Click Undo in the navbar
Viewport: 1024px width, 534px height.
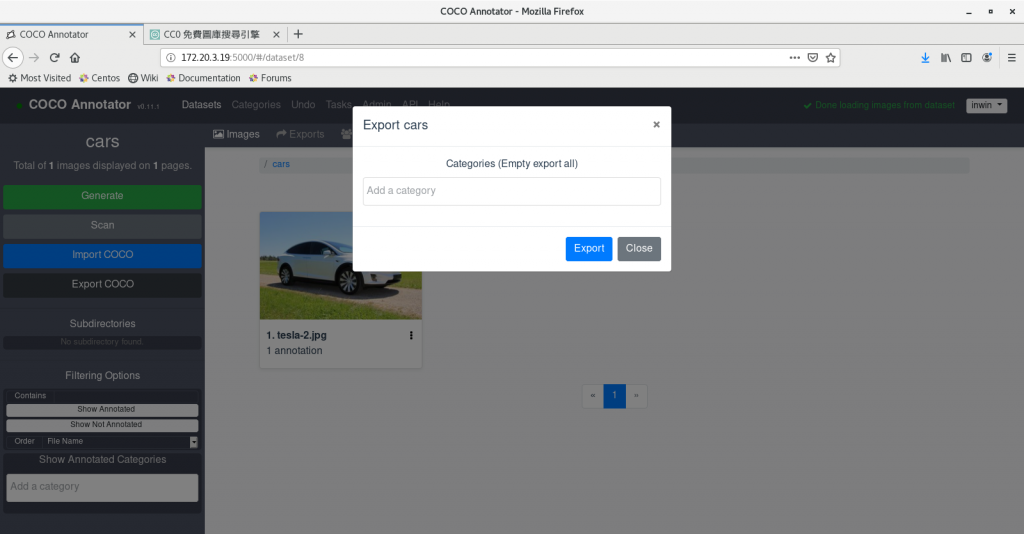click(x=303, y=104)
